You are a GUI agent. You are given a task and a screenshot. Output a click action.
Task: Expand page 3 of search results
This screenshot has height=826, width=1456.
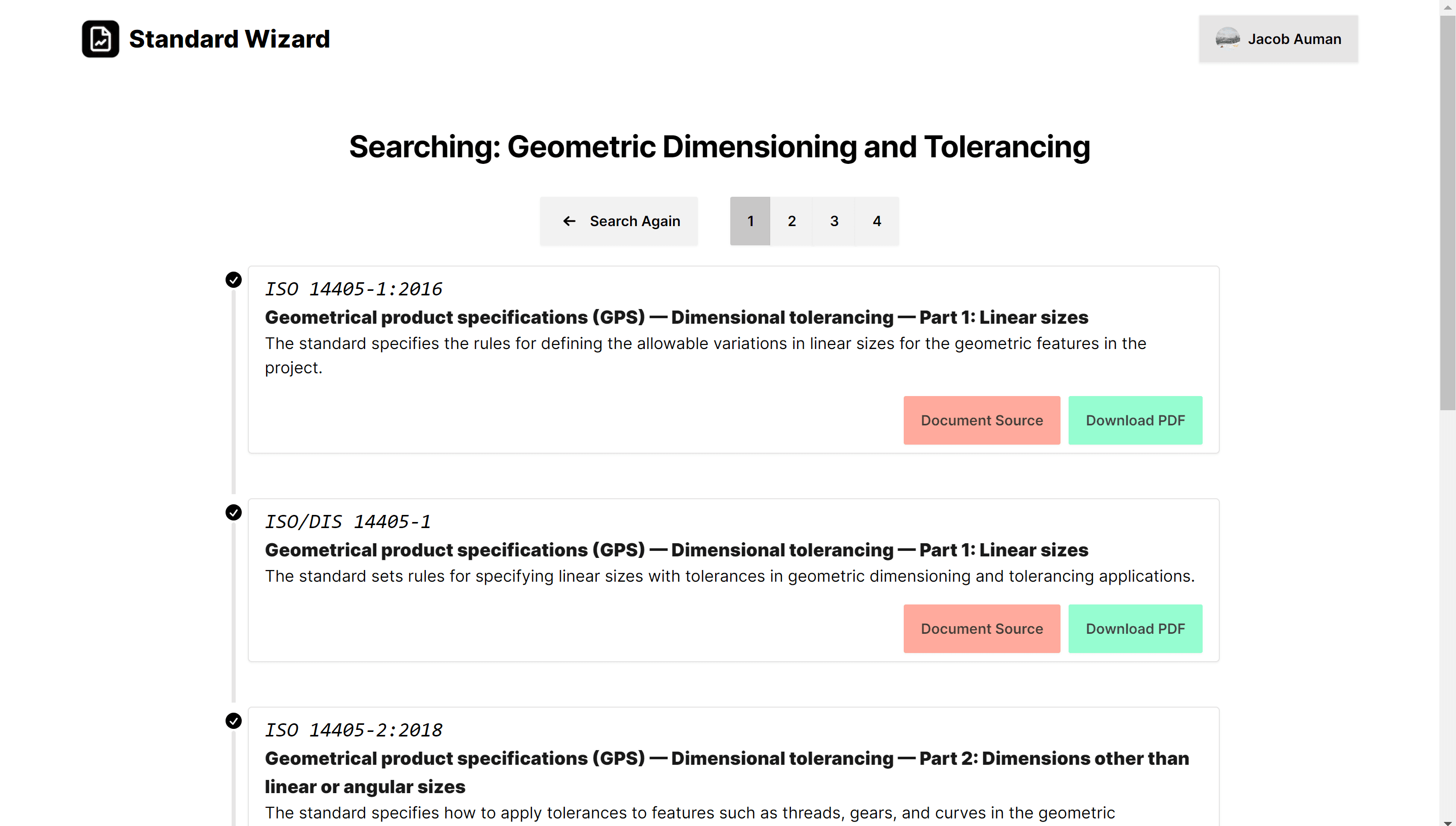pos(835,220)
